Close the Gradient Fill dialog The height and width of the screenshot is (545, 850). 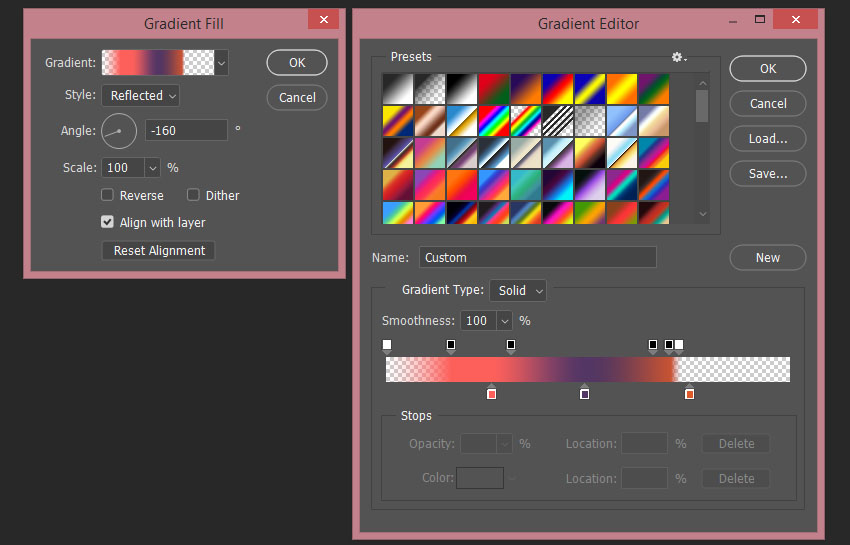(324, 20)
